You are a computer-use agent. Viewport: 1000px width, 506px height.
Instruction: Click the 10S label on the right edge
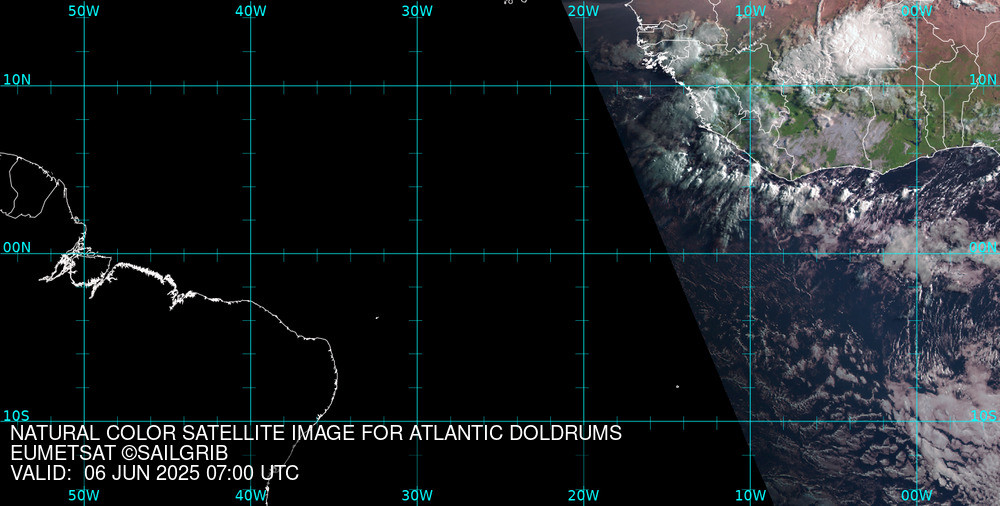[983, 416]
